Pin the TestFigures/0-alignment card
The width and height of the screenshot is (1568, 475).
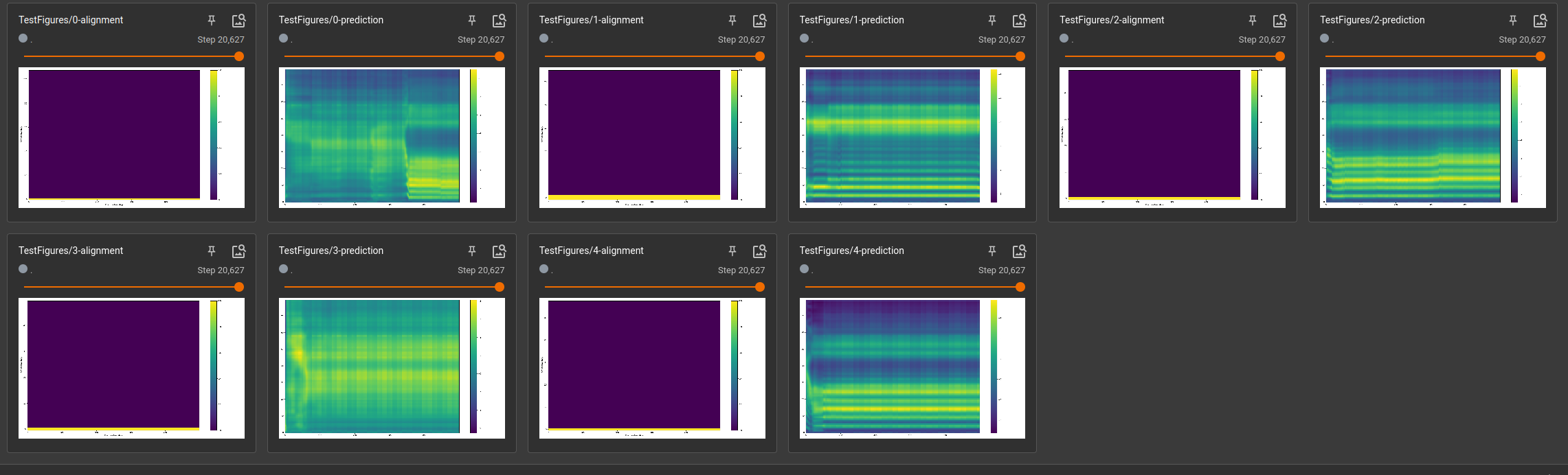tap(212, 21)
